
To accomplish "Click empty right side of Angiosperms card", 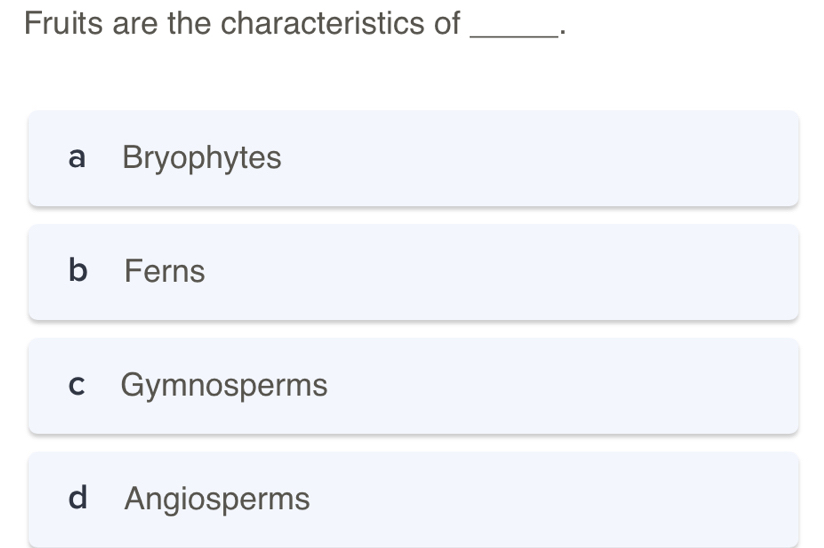I will 600,498.
